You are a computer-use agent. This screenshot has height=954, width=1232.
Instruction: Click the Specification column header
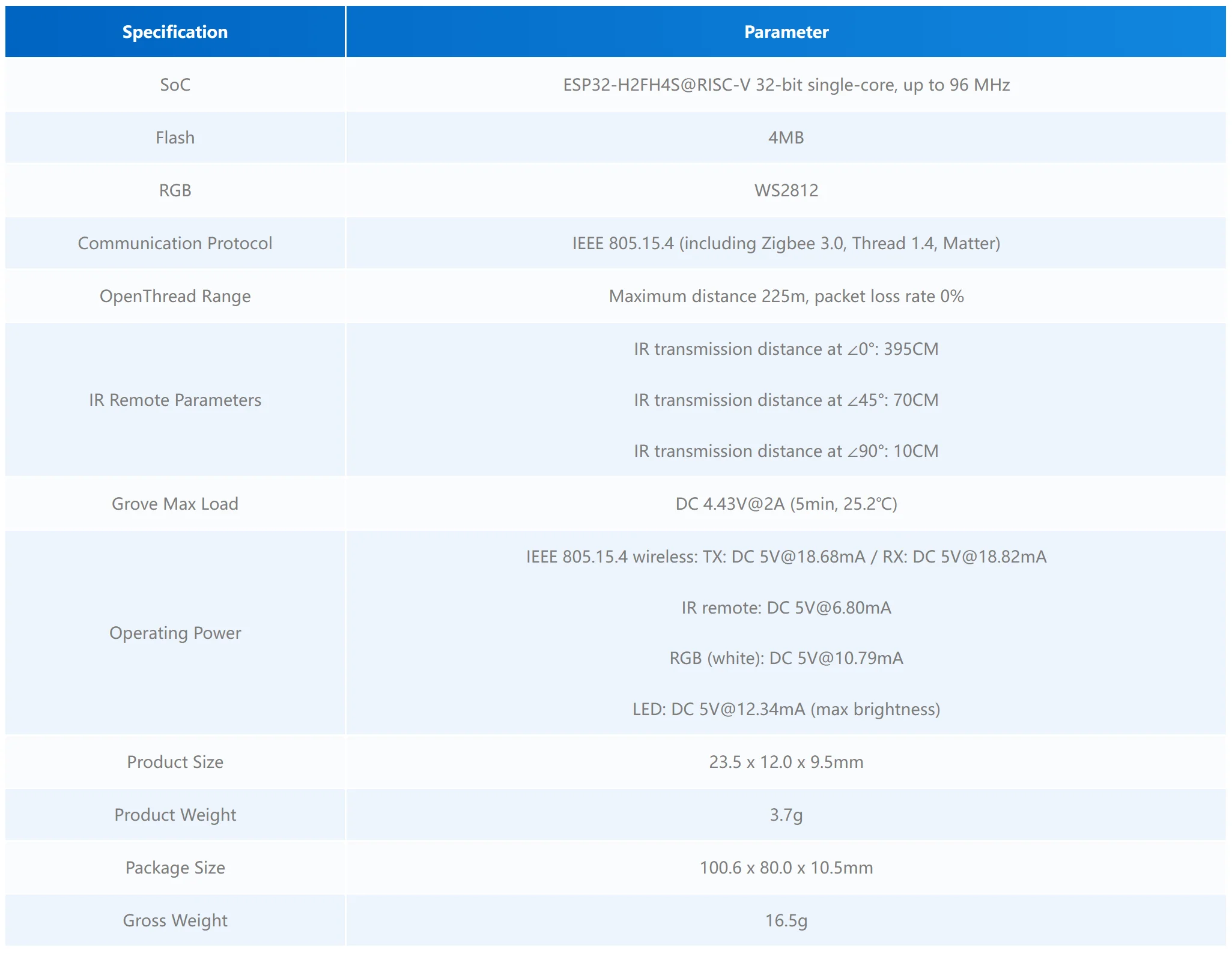tap(175, 32)
